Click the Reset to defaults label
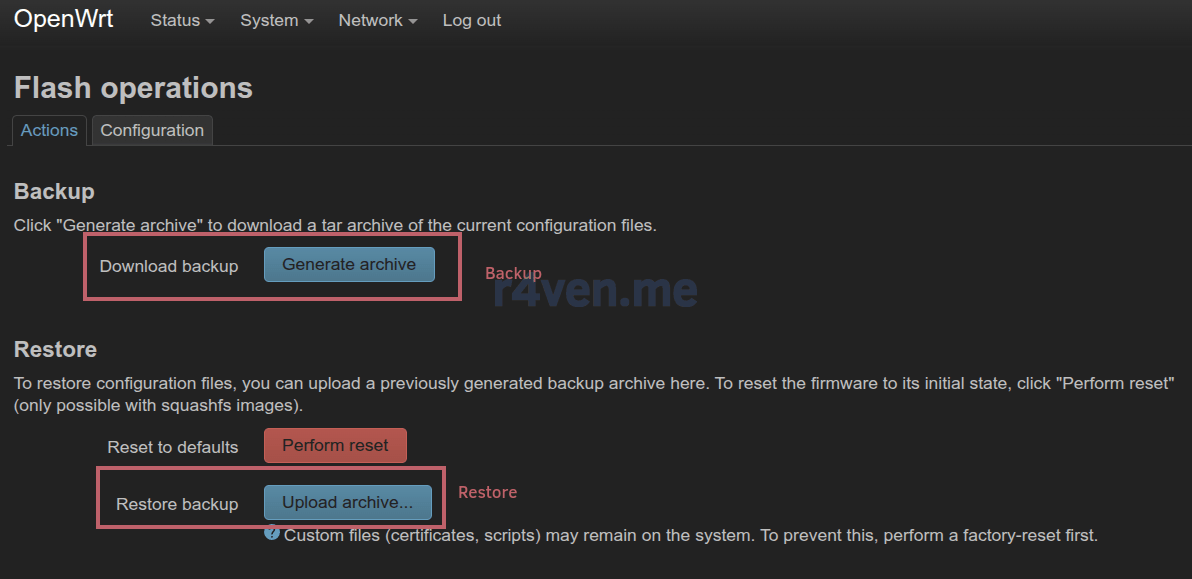The width and height of the screenshot is (1192, 579). (173, 448)
